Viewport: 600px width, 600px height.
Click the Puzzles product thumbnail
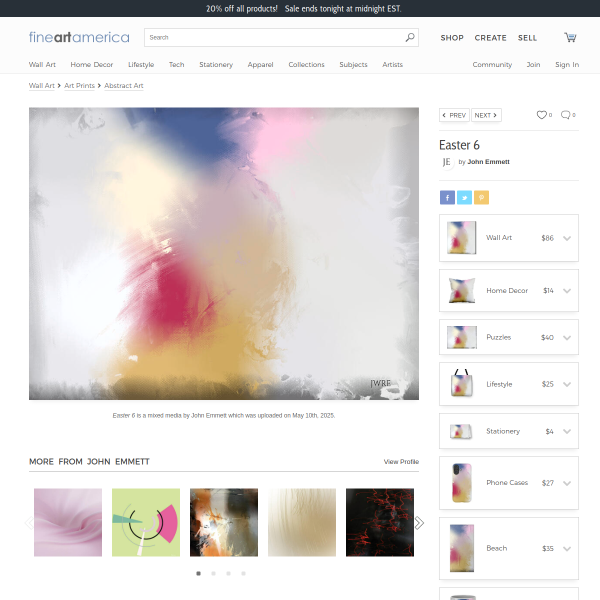462,337
